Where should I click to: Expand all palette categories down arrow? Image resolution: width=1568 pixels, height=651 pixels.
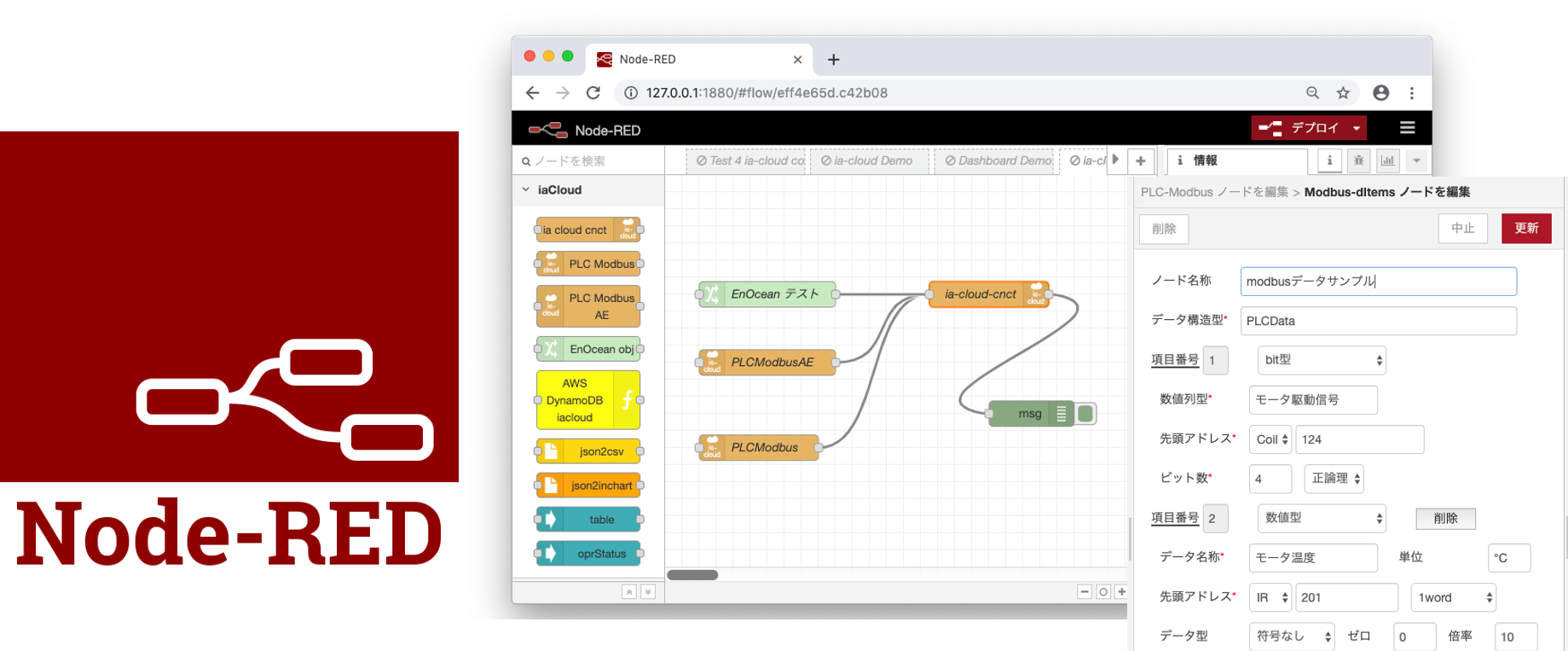click(x=648, y=592)
